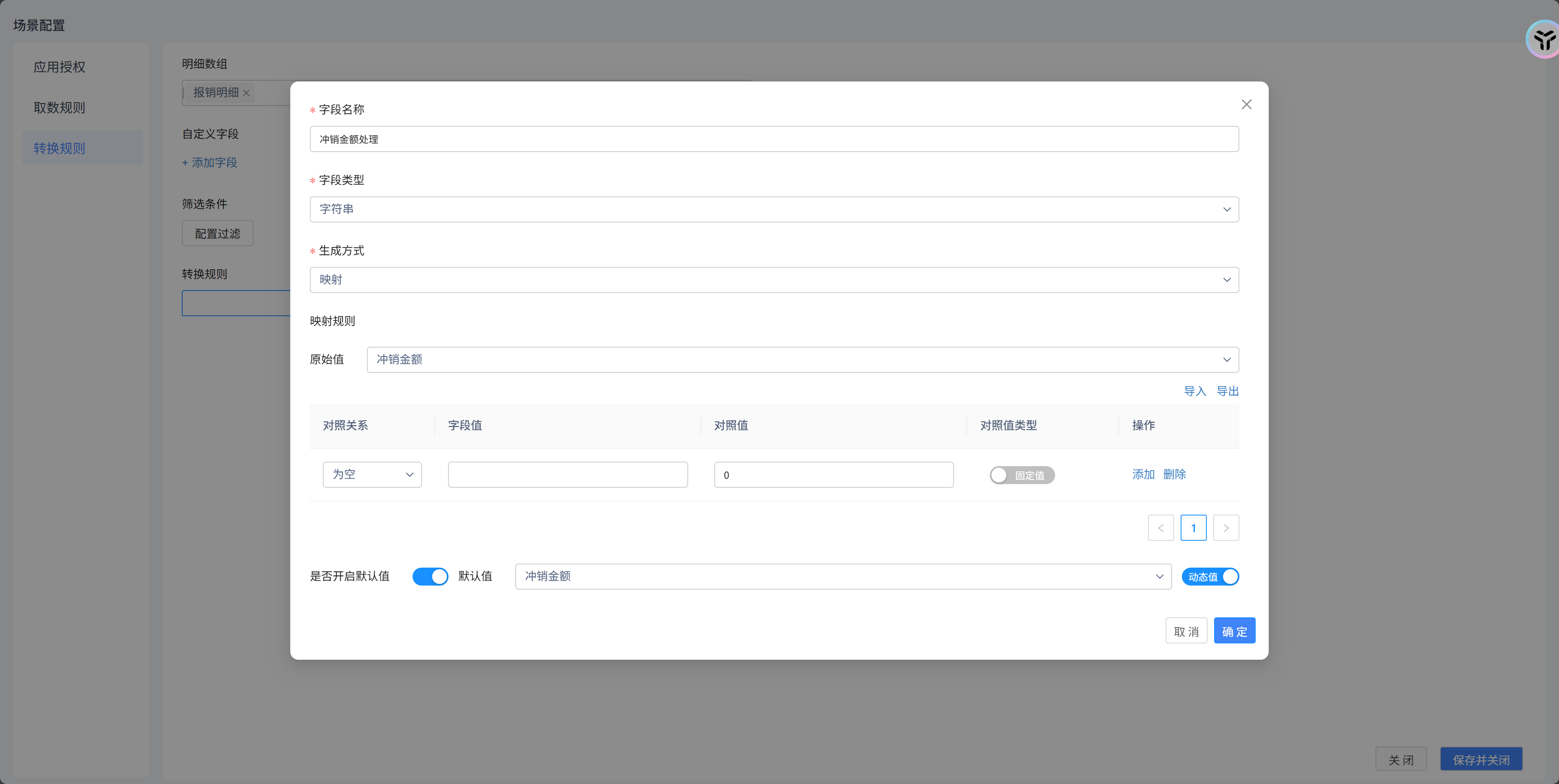
Task: Open the 为空 relation dropdown
Action: tap(371, 475)
